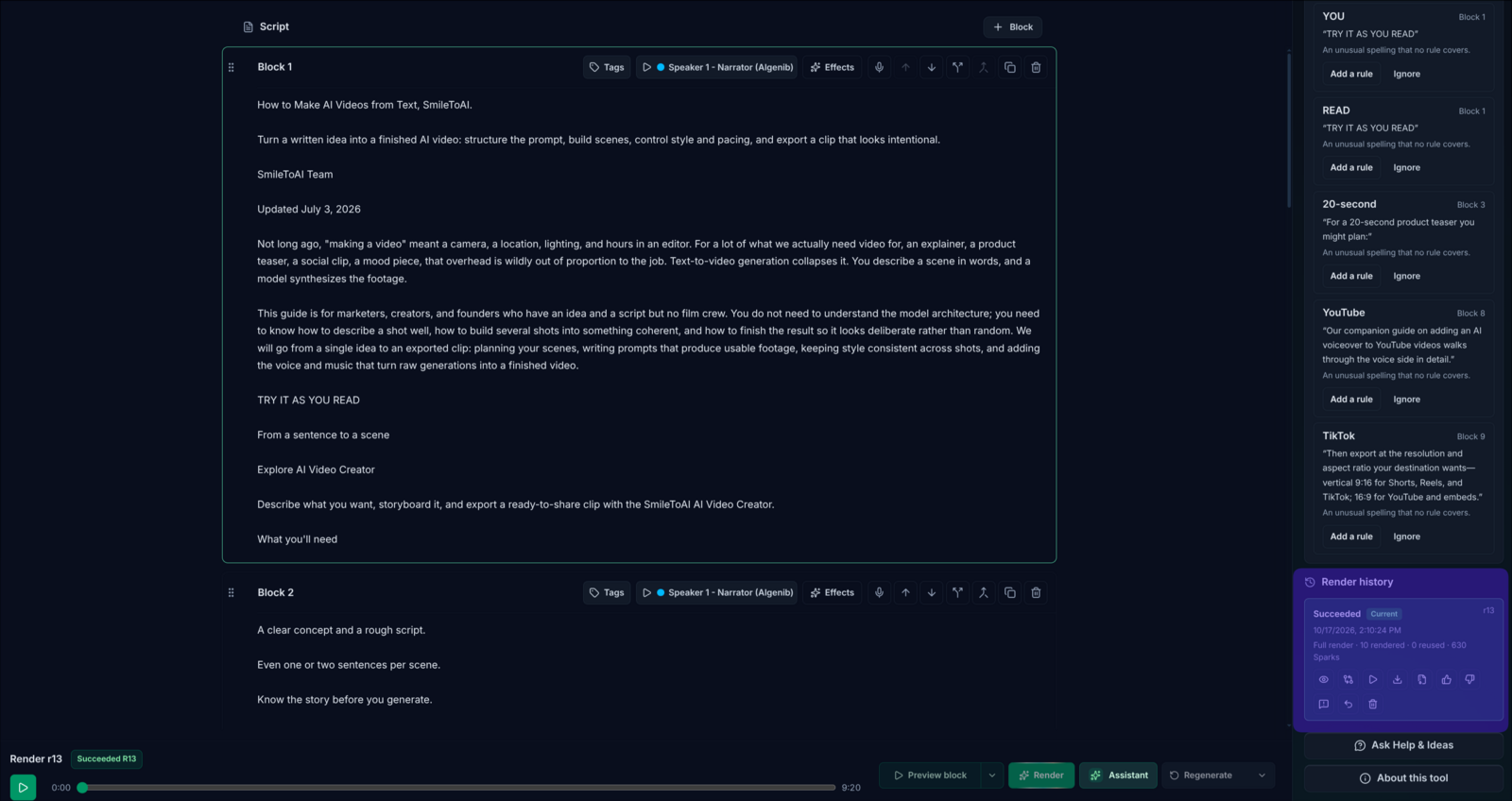Click Preview block button
Image resolution: width=1512 pixels, height=801 pixels.
(931, 775)
